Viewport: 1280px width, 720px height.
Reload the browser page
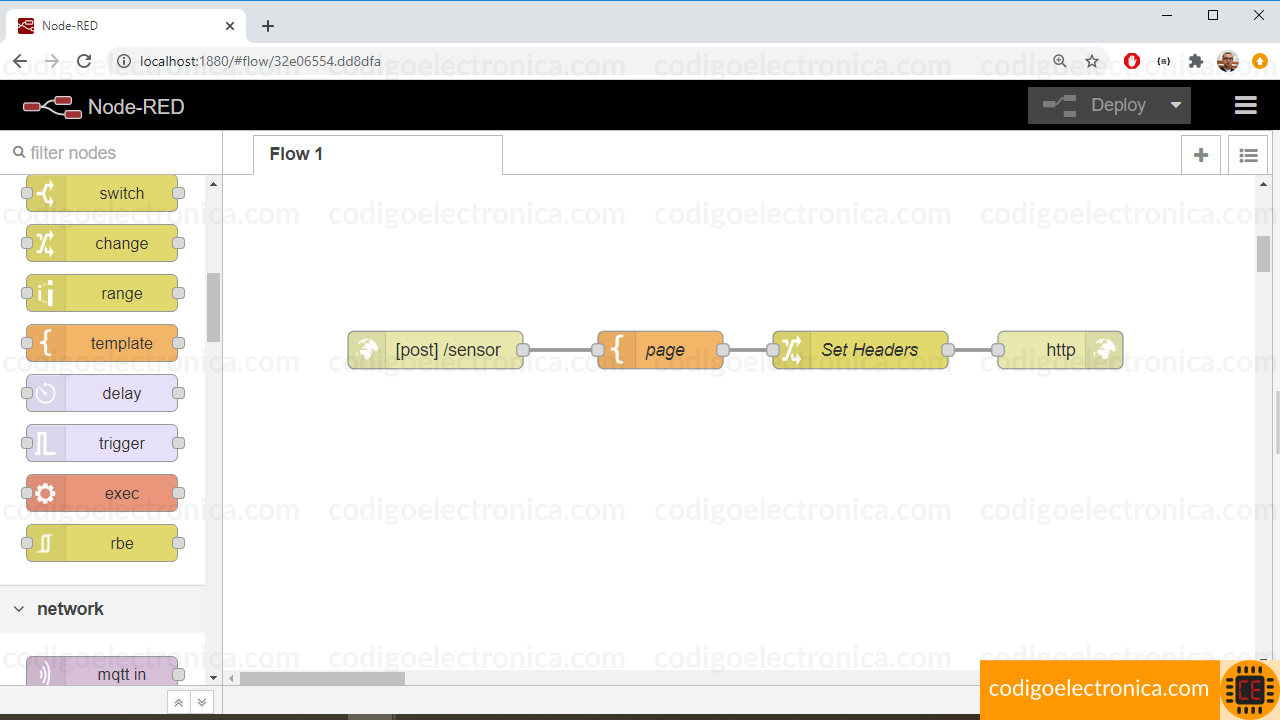pos(84,61)
